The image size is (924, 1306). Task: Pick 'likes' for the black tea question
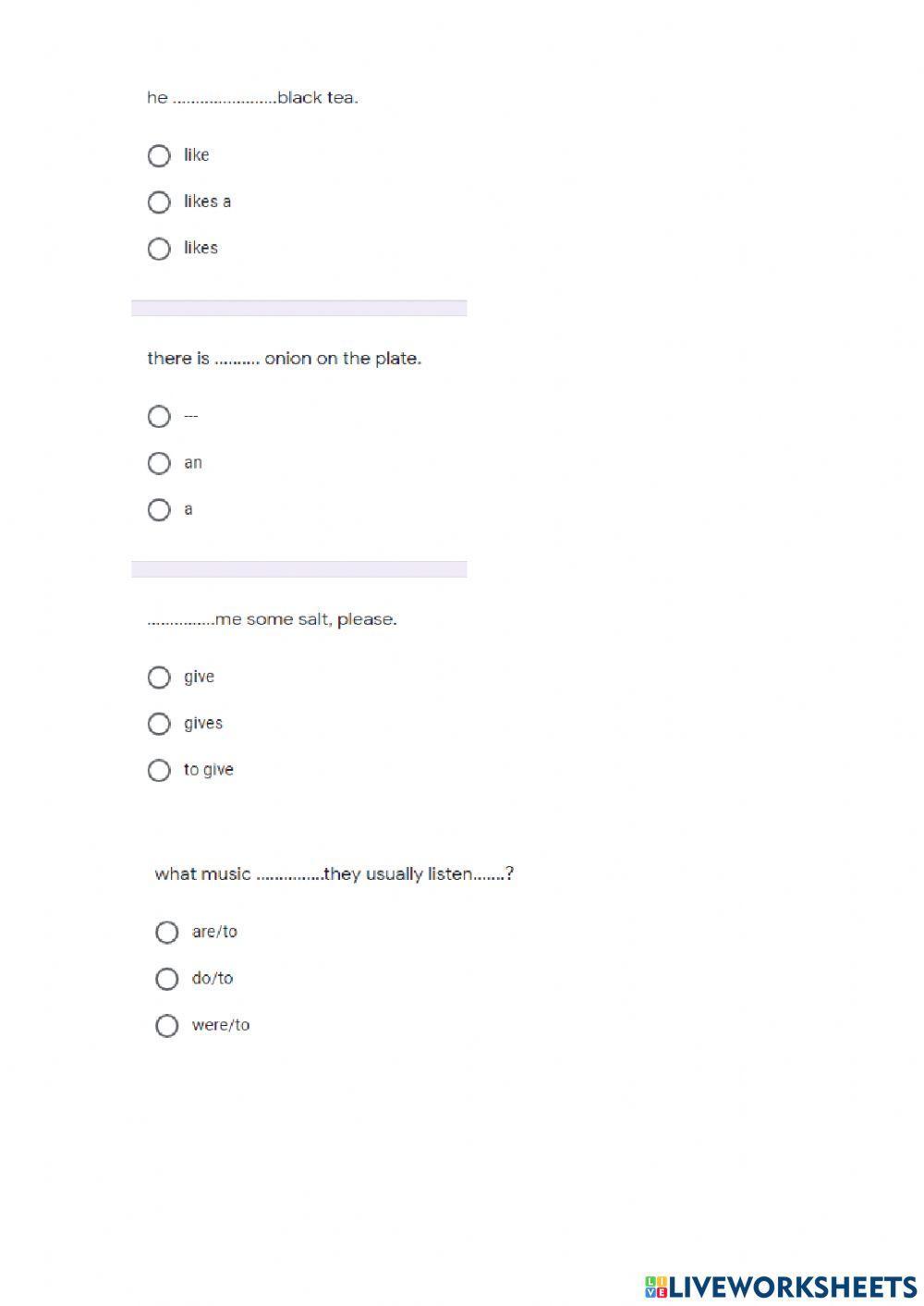tap(159, 249)
